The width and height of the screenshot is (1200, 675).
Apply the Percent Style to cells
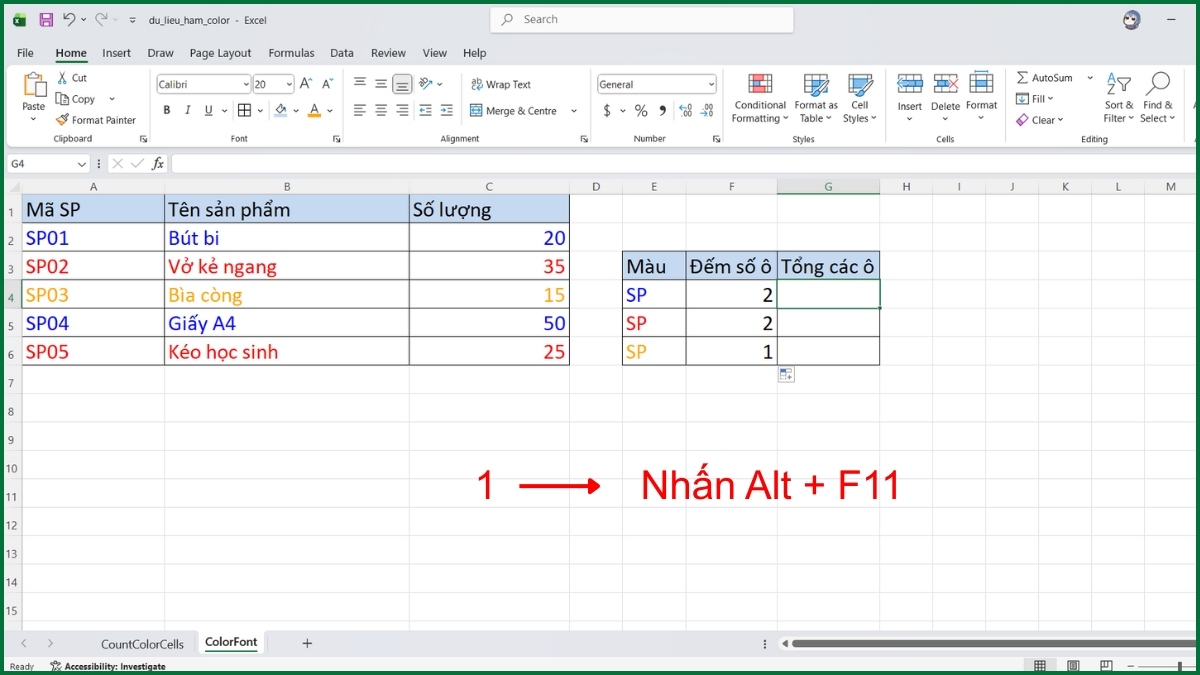pyautogui.click(x=640, y=111)
